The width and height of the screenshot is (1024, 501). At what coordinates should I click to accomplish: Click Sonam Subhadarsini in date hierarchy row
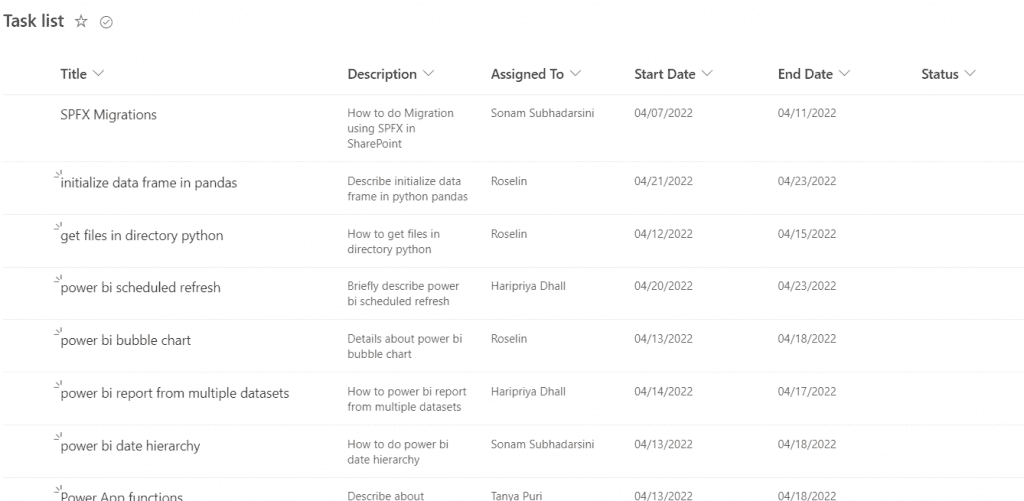point(543,444)
